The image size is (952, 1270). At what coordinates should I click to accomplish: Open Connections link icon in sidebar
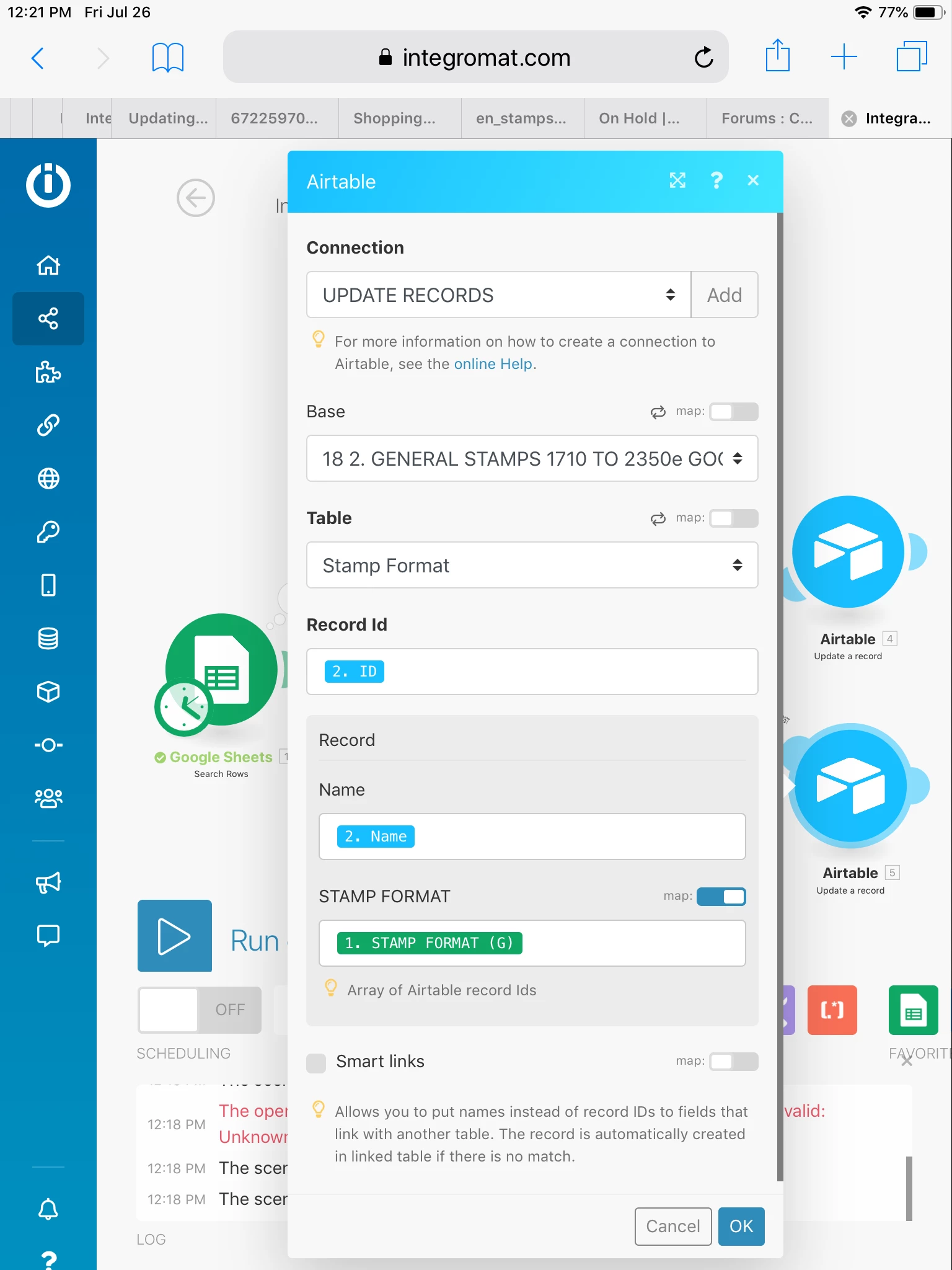(x=48, y=425)
